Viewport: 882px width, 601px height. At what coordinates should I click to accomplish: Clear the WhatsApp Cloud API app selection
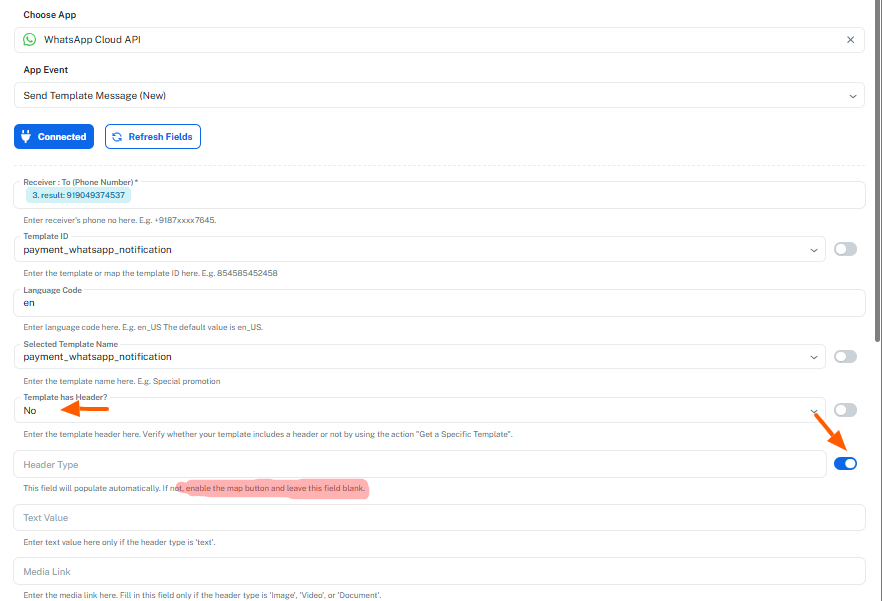coord(850,39)
